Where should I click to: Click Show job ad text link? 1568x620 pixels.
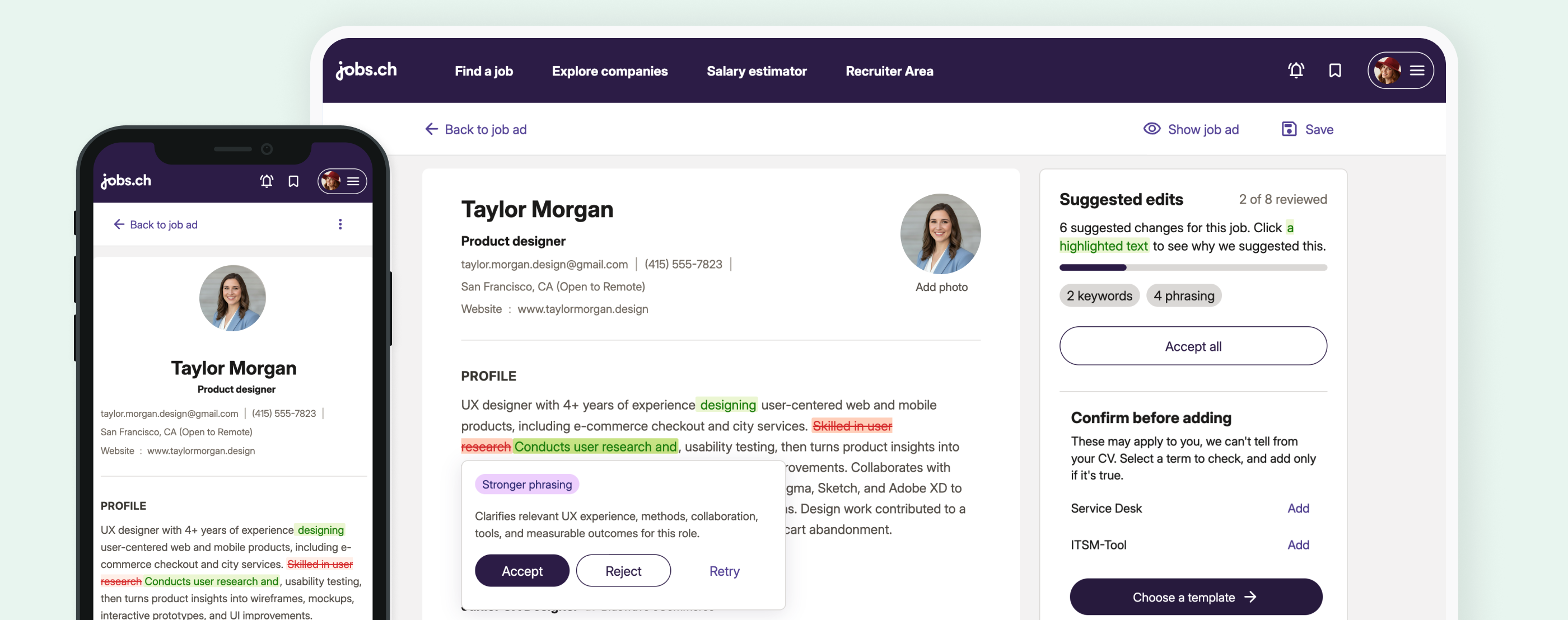click(x=1203, y=129)
